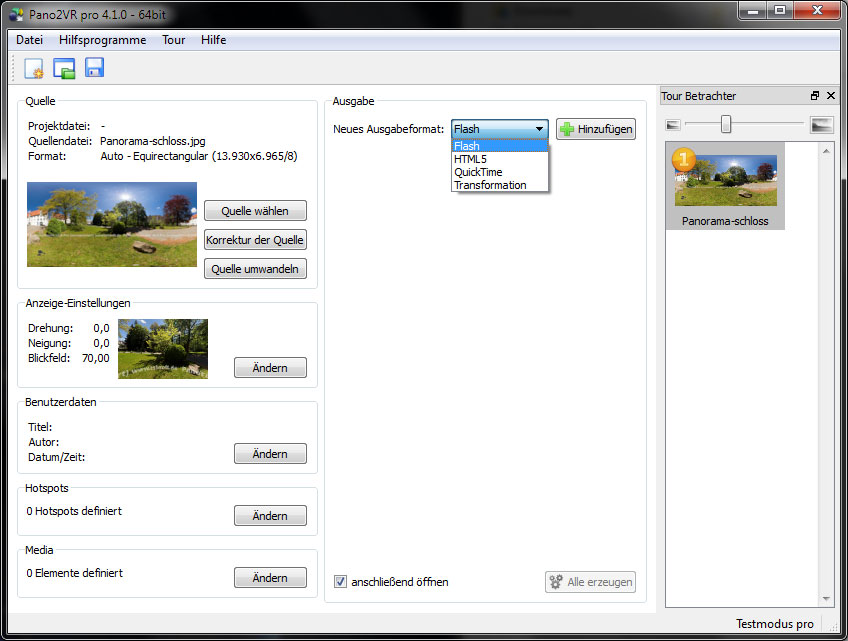Select HTML5 in the output format list
848x641 pixels.
click(499, 159)
